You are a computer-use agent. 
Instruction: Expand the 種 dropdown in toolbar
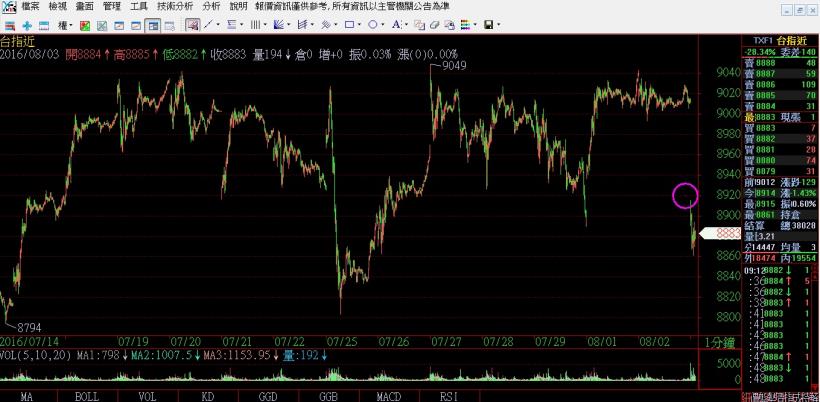(65, 24)
